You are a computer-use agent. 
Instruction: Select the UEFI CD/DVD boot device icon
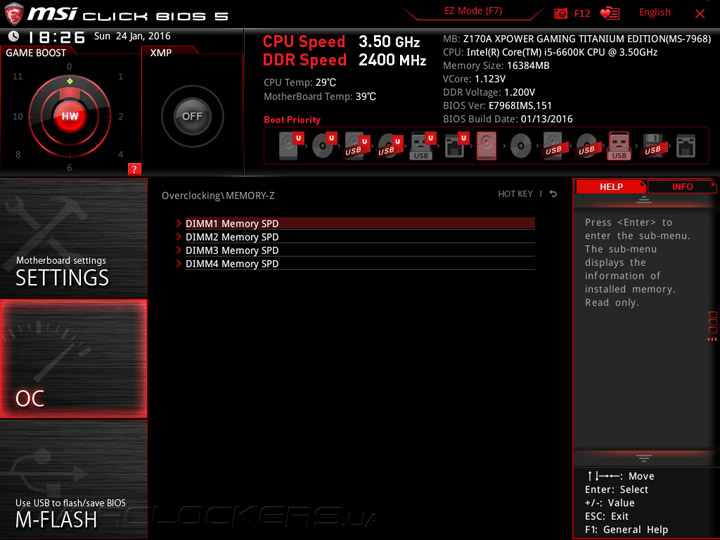pos(324,146)
